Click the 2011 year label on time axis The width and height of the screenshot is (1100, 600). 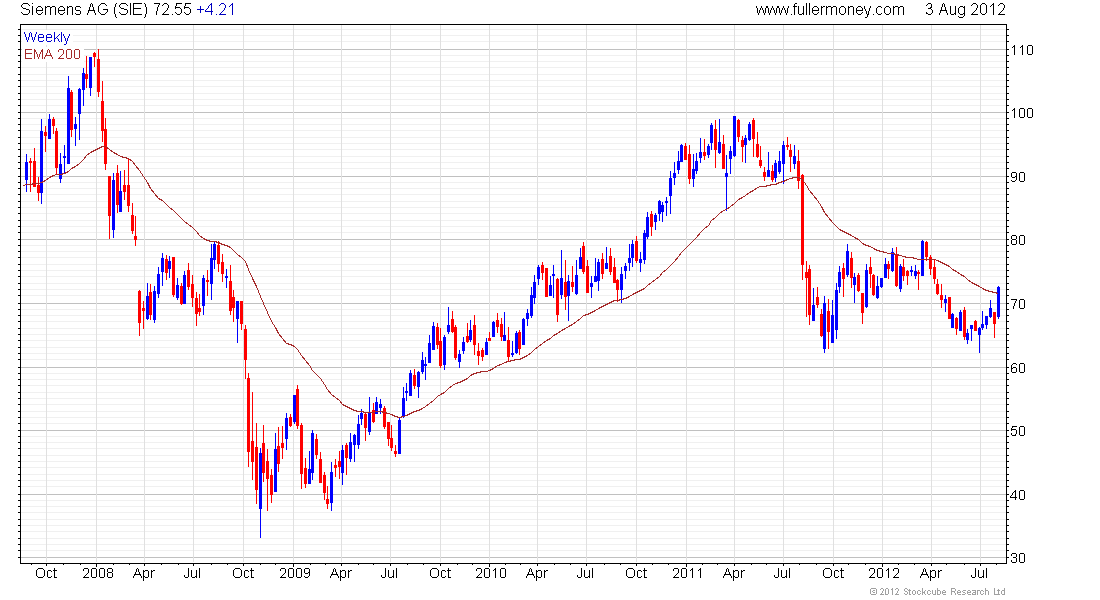click(688, 573)
